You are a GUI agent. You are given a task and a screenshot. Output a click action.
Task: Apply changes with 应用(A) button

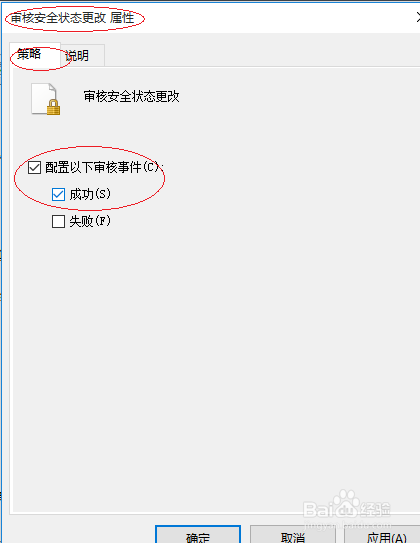(383, 535)
